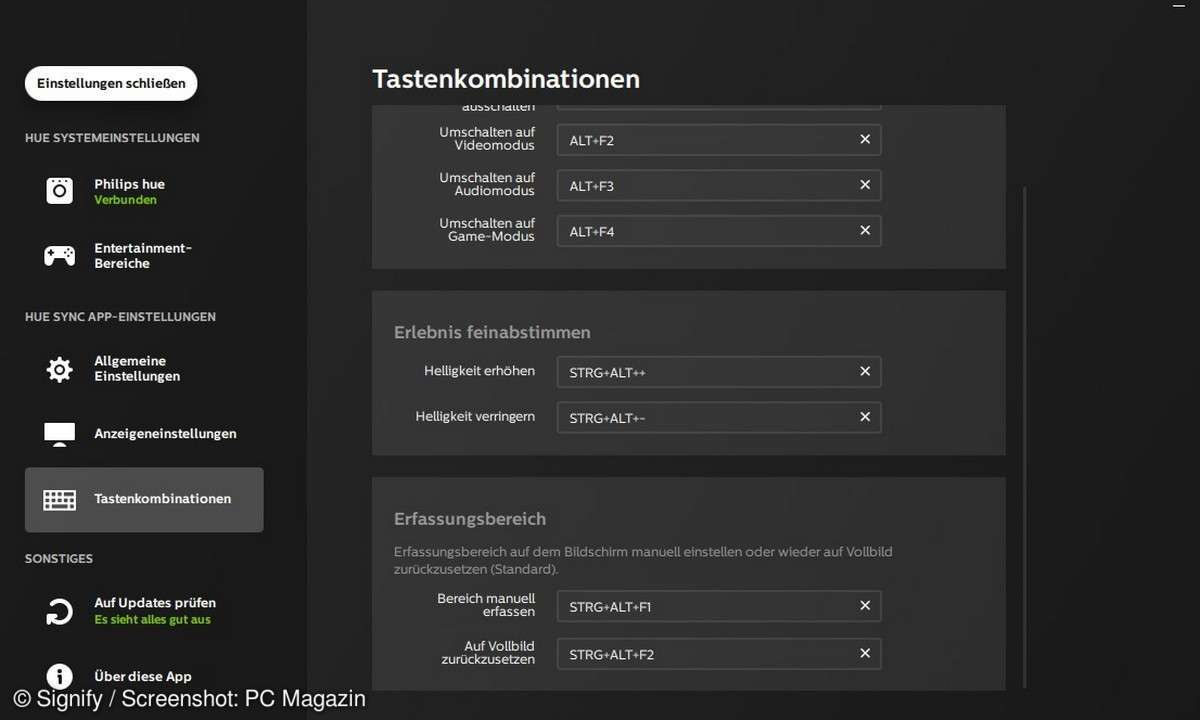Click the Helligkeit erhöhen label
This screenshot has height=720, width=1200.
pyautogui.click(x=479, y=371)
